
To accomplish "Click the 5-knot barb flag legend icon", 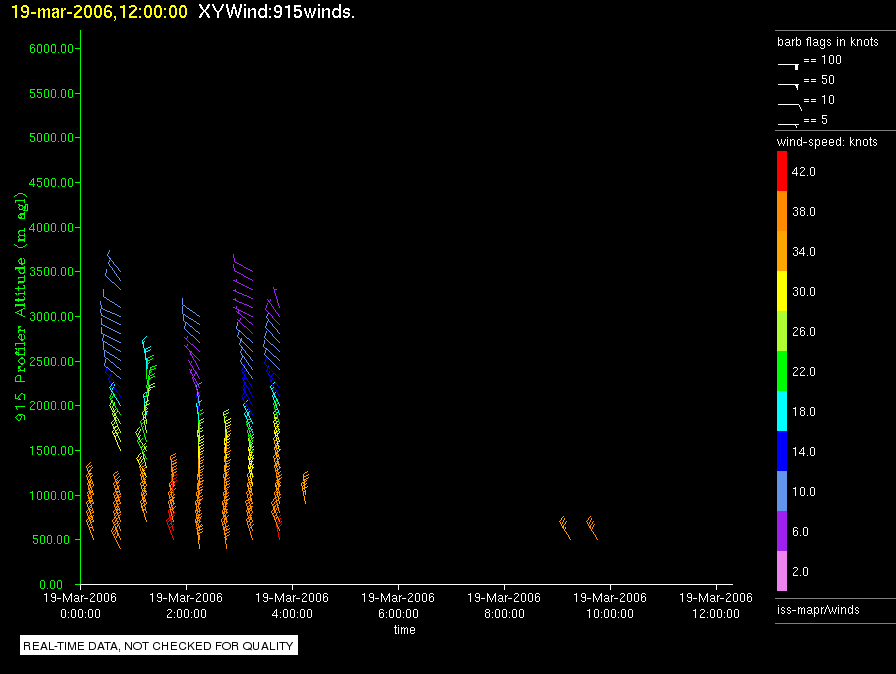I will point(789,123).
